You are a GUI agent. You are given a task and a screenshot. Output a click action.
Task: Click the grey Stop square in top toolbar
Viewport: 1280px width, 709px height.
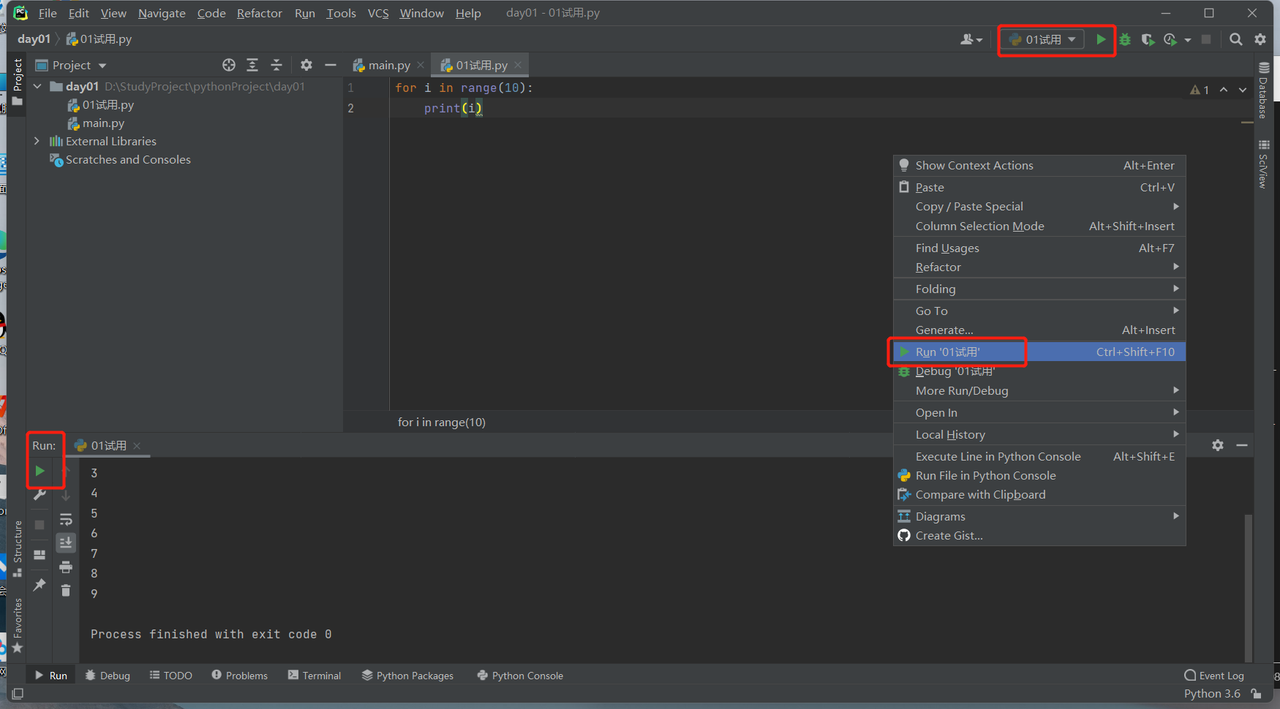pyautogui.click(x=1206, y=39)
